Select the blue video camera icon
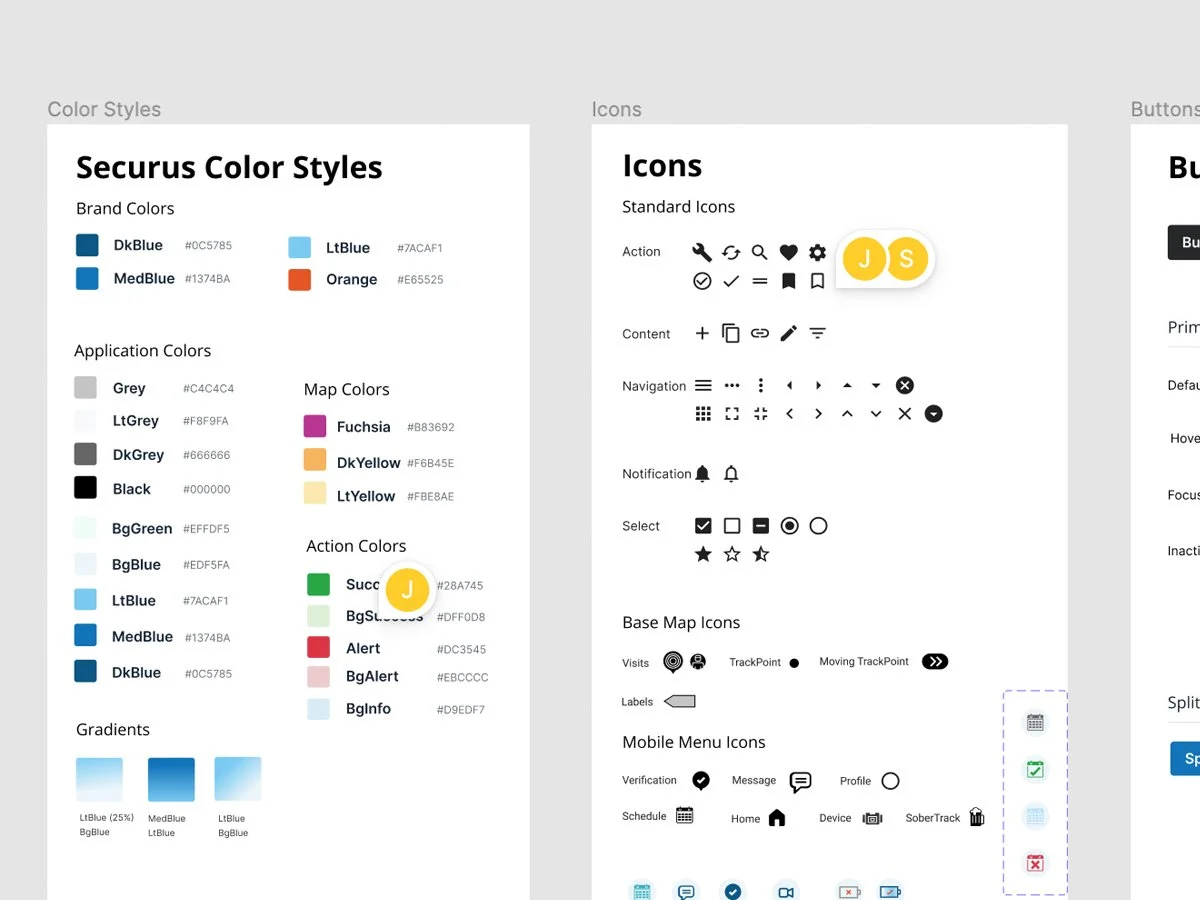 point(786,891)
